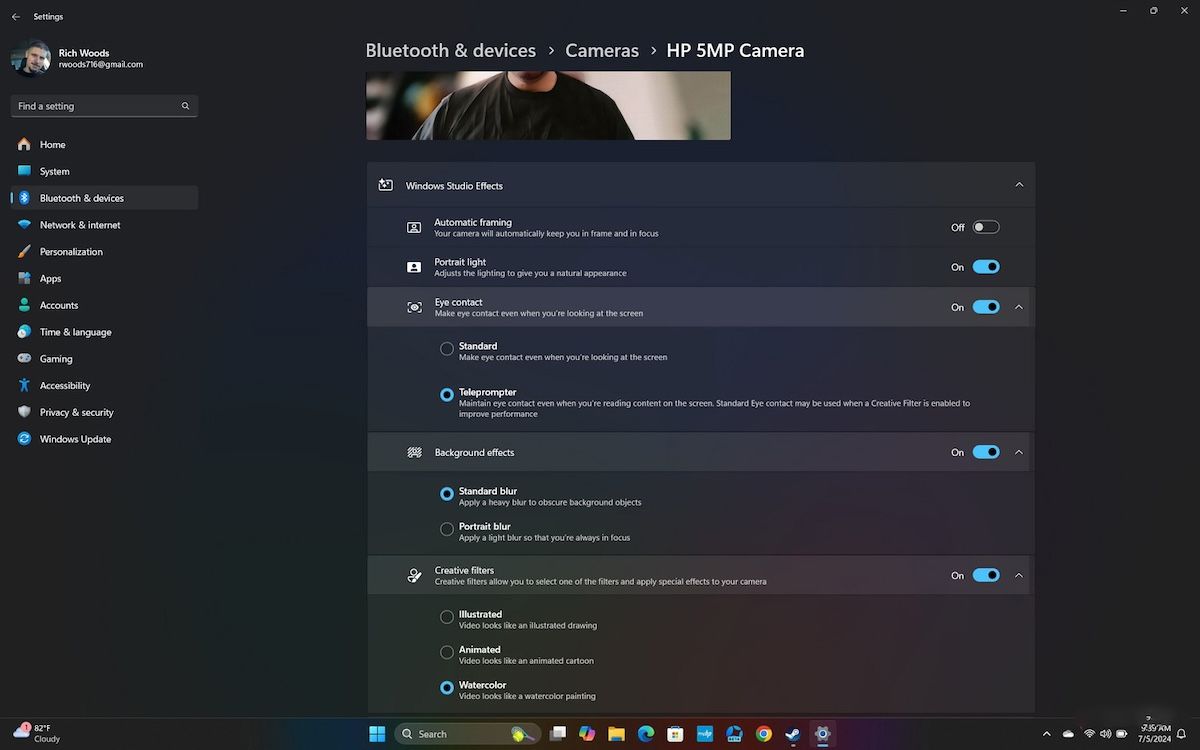
Task: Open Wi-Fi network tray icon
Action: click(x=1089, y=734)
